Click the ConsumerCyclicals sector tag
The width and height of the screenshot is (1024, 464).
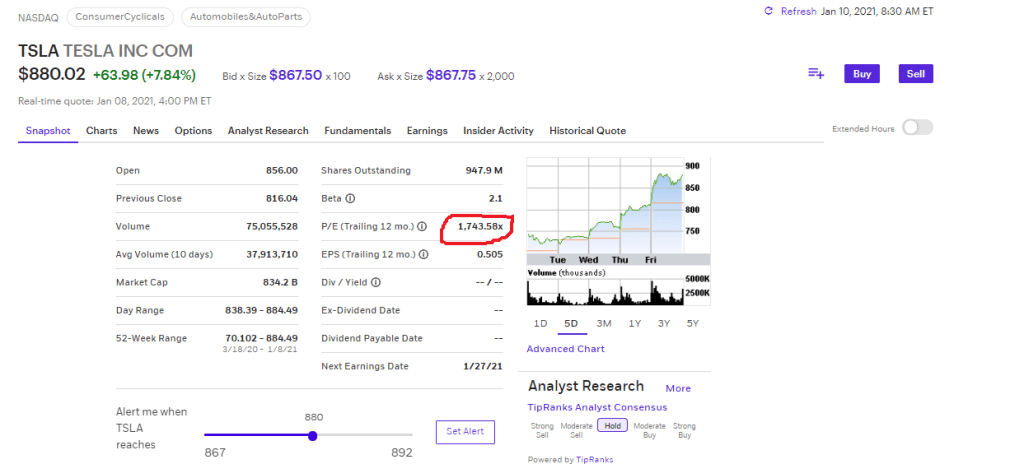click(121, 17)
